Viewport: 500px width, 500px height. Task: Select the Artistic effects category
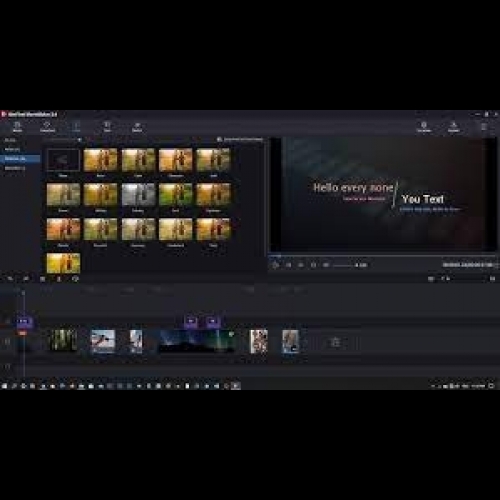[12, 149]
